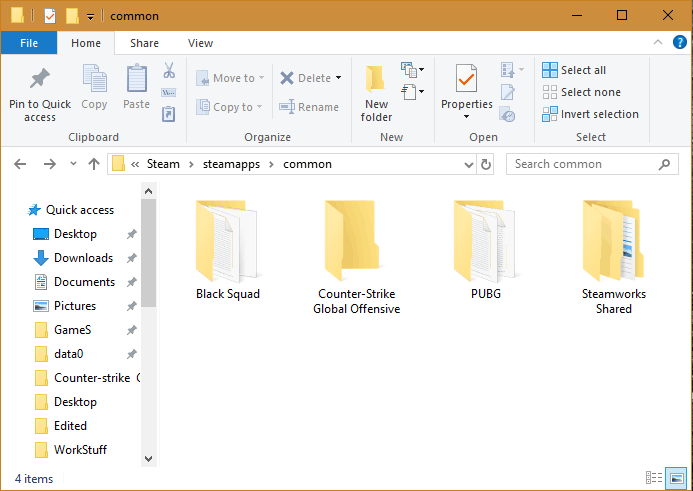Click Steam in the address breadcrumb
The width and height of the screenshot is (693, 491).
(163, 164)
